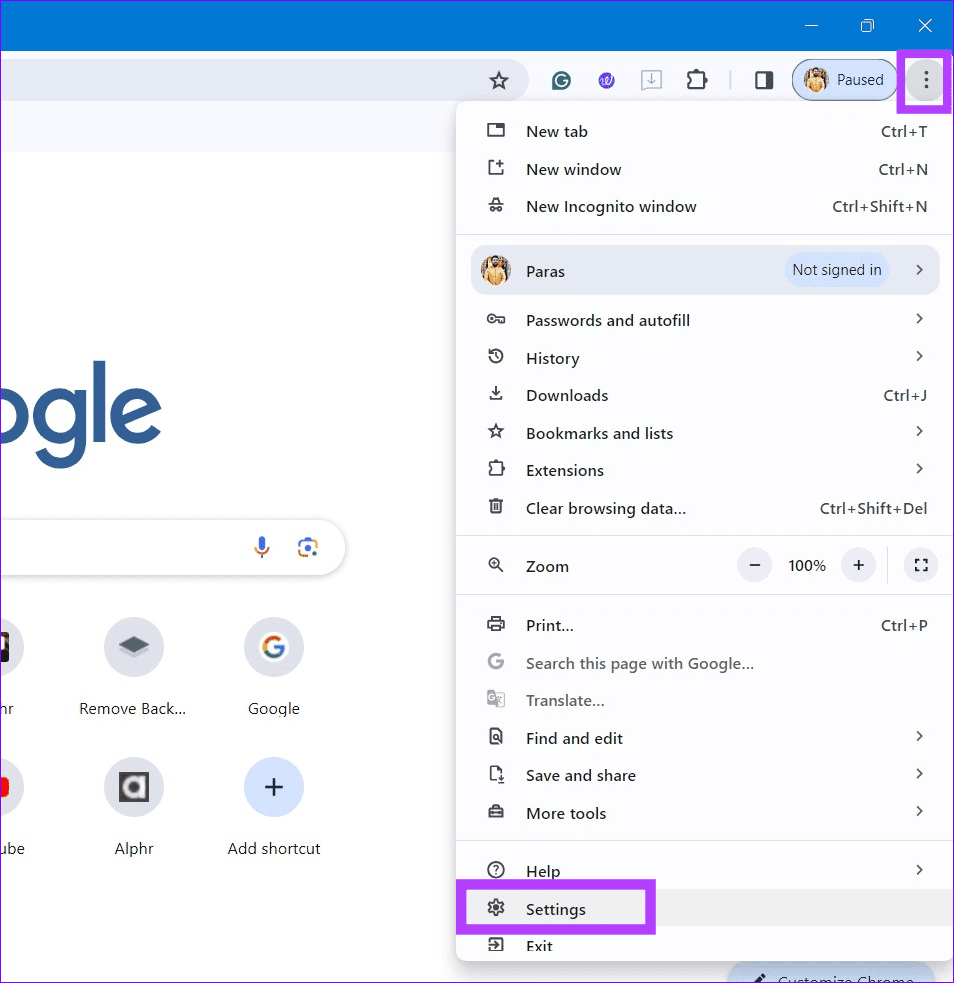Click the key icon beside Passwords and autofill

pyautogui.click(x=496, y=319)
